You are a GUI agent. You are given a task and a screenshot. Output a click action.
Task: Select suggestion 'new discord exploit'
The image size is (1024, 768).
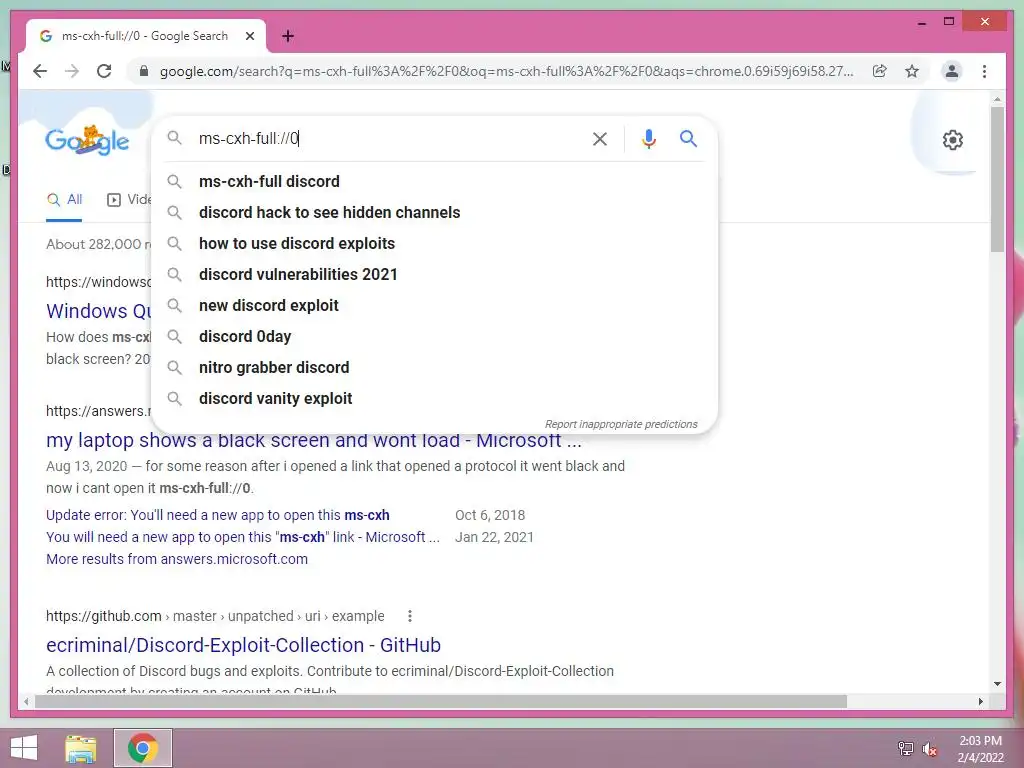[x=434, y=306]
